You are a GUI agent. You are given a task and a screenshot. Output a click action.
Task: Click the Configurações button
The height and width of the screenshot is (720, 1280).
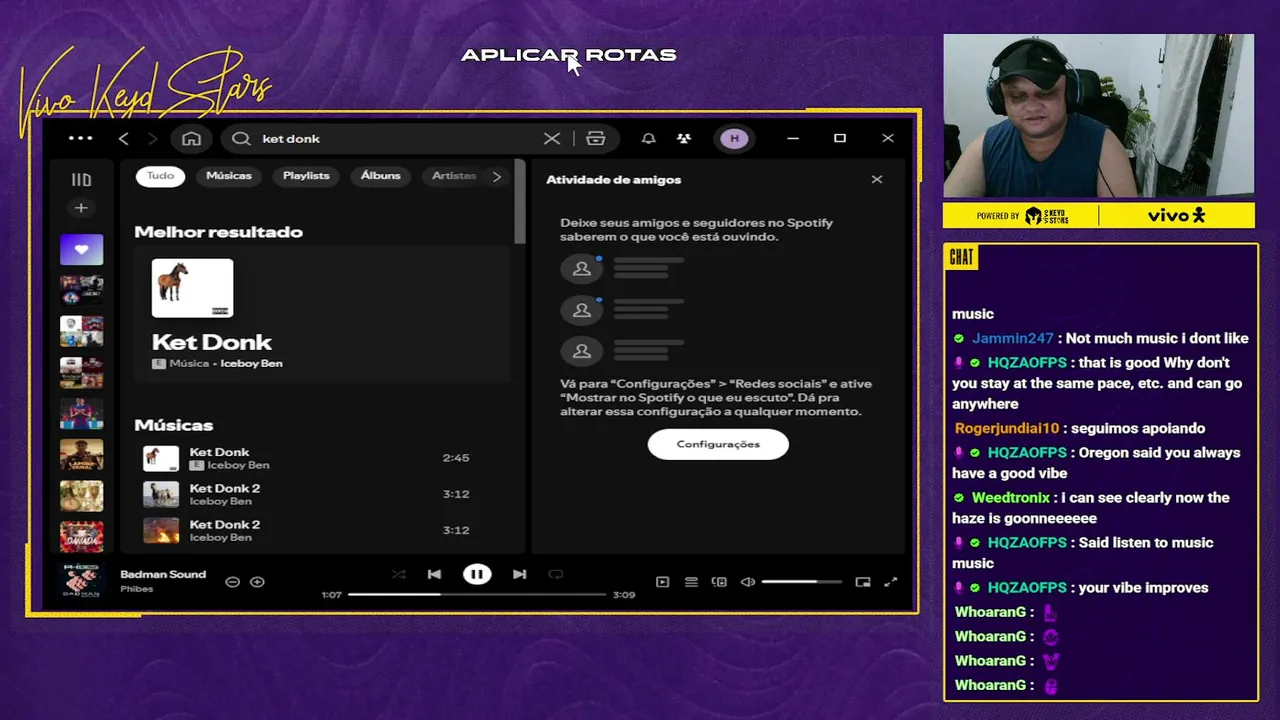[718, 444]
